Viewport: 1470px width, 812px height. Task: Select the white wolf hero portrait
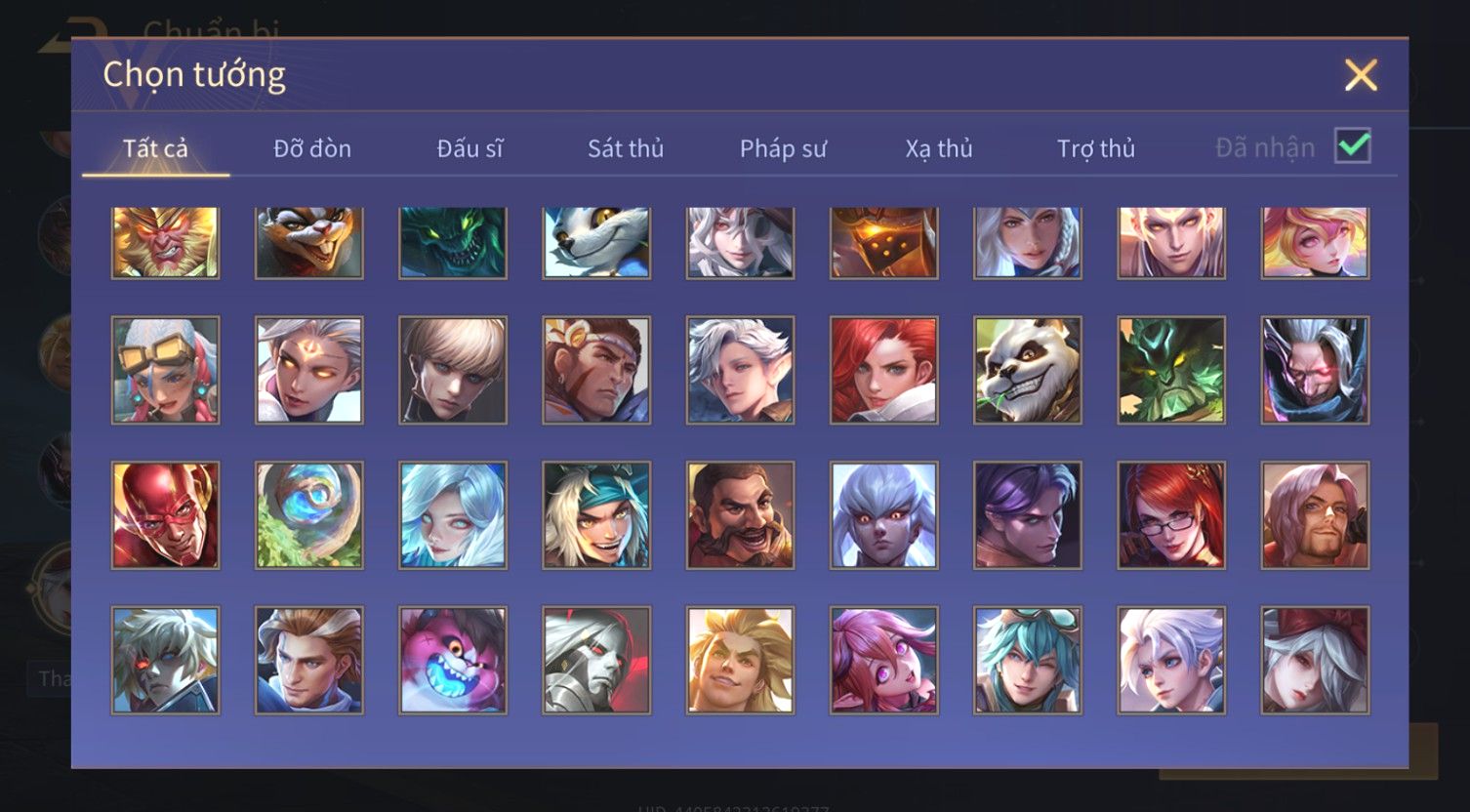pos(596,243)
